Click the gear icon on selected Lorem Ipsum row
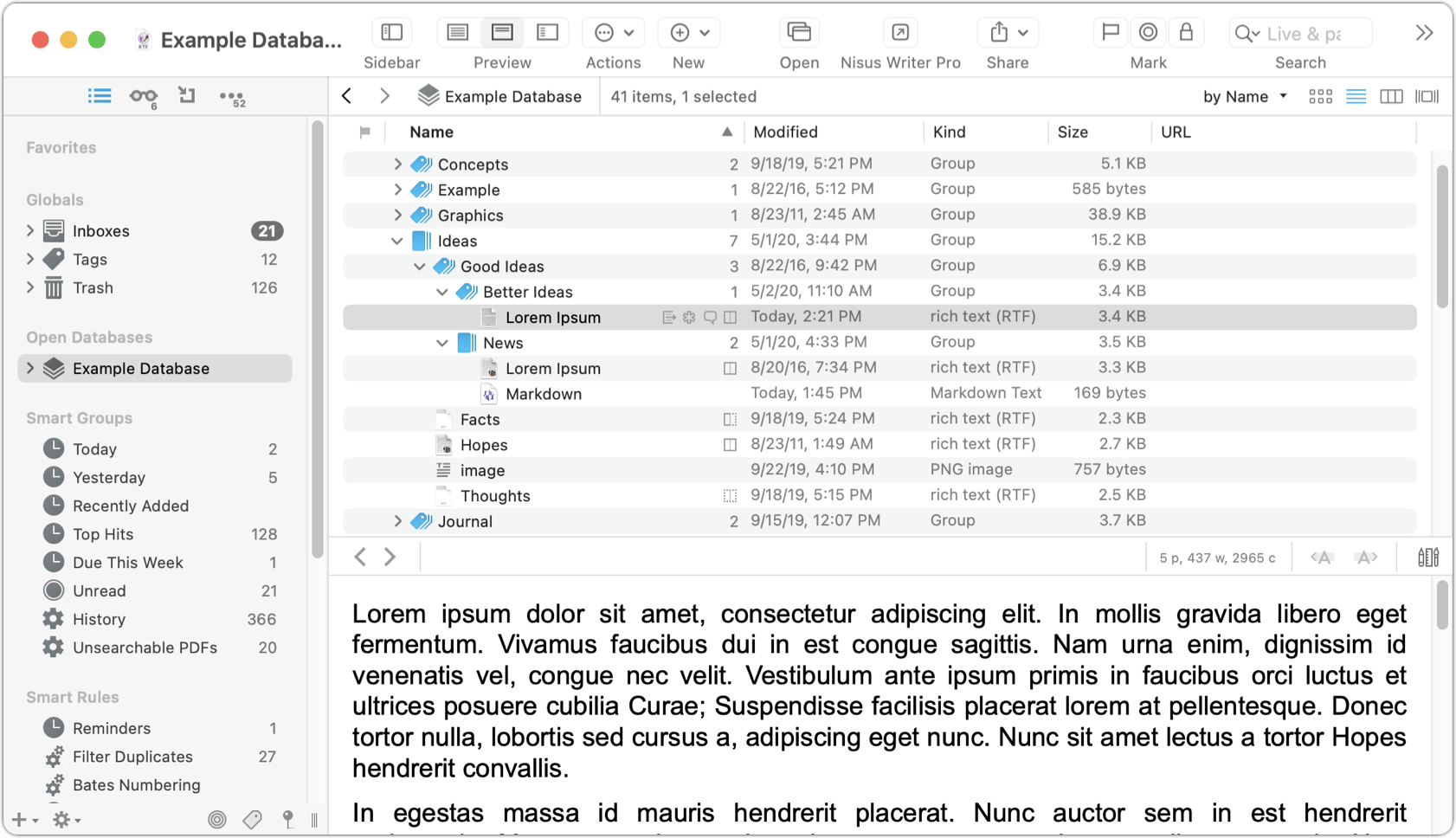The height and width of the screenshot is (838, 1456). (x=689, y=318)
